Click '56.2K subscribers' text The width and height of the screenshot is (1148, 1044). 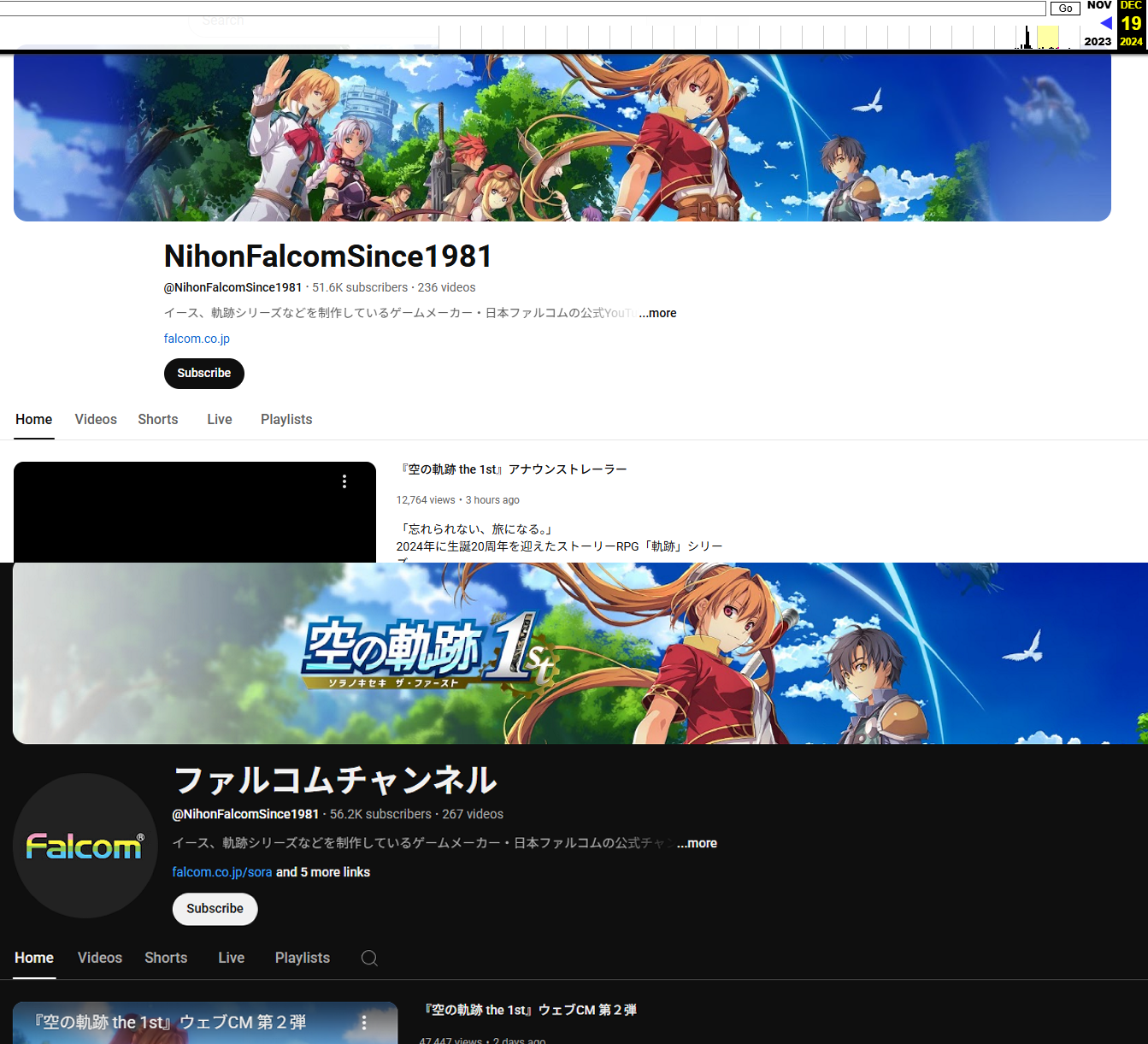tap(380, 814)
